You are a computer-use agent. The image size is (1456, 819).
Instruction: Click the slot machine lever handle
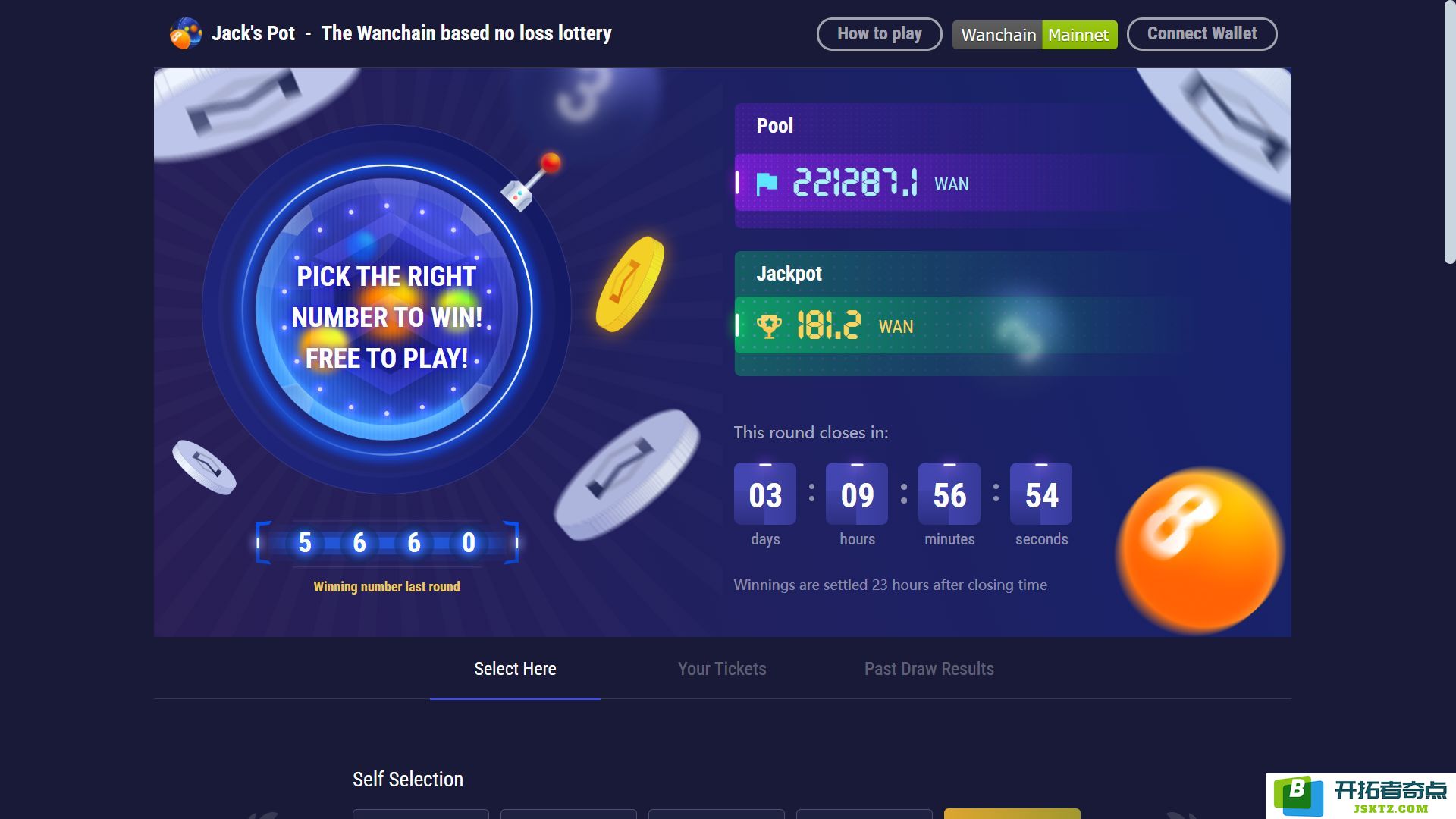pyautogui.click(x=532, y=182)
